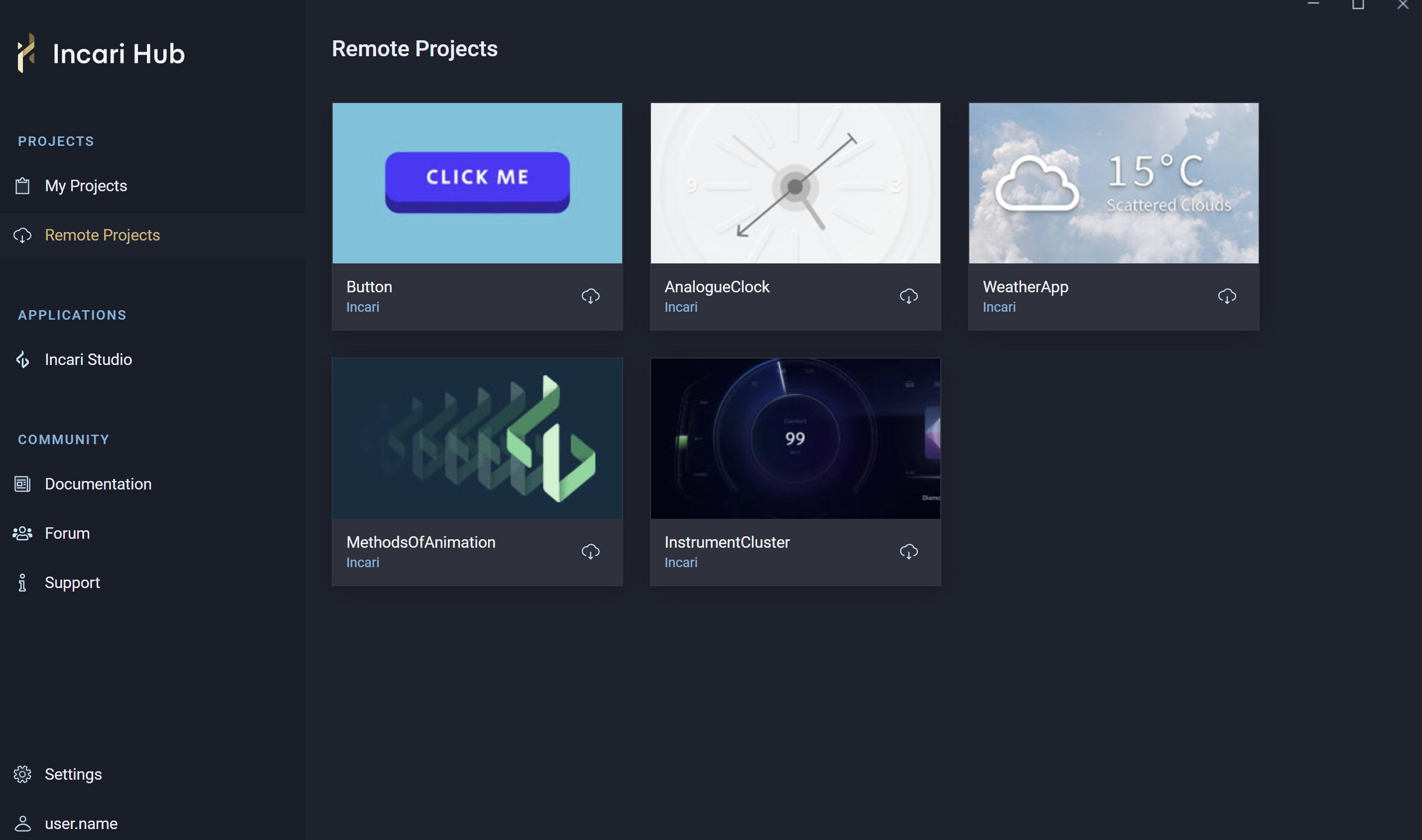The image size is (1422, 840).
Task: Click Incari author under InstrumentCluster
Action: point(681,562)
